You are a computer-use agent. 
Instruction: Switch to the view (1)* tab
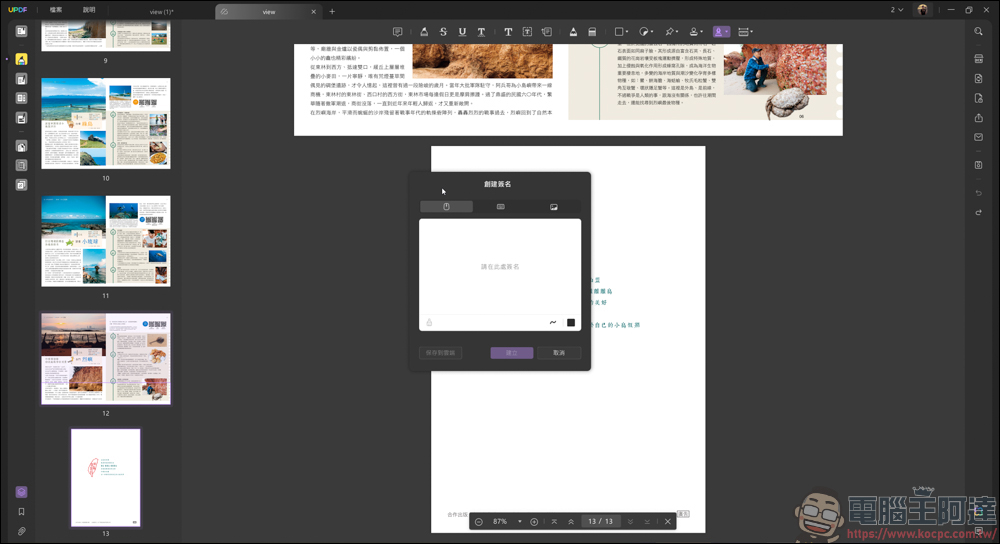tap(161, 11)
